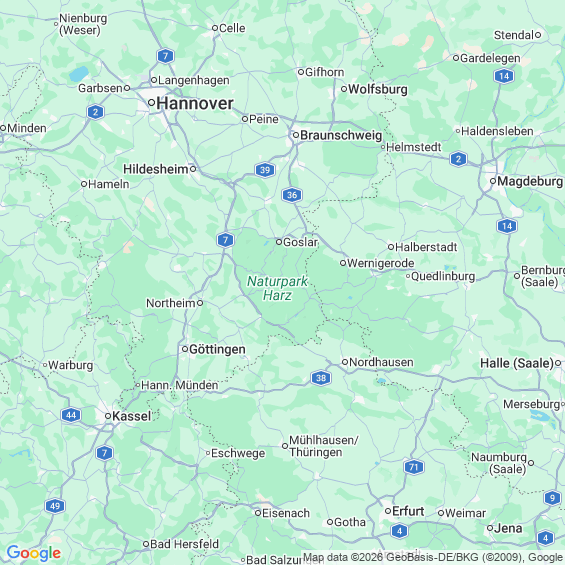
Task: Click the Goslar town marker
Action: pos(279,242)
